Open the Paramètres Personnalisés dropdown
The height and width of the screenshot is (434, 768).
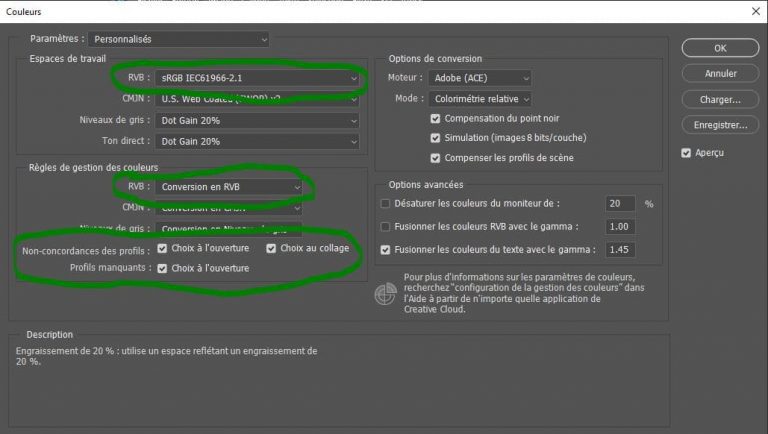(x=179, y=39)
